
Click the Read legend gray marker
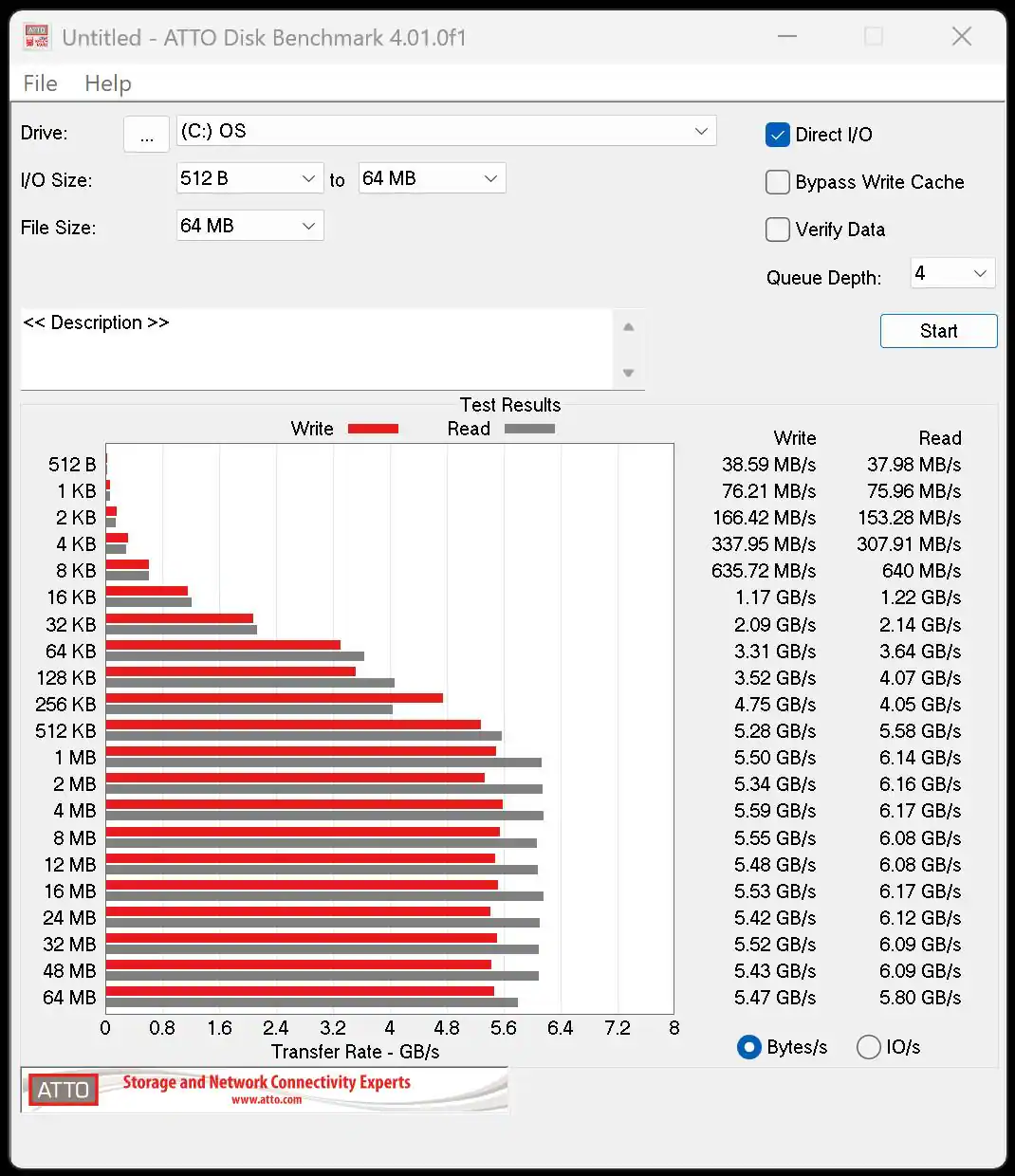[529, 429]
